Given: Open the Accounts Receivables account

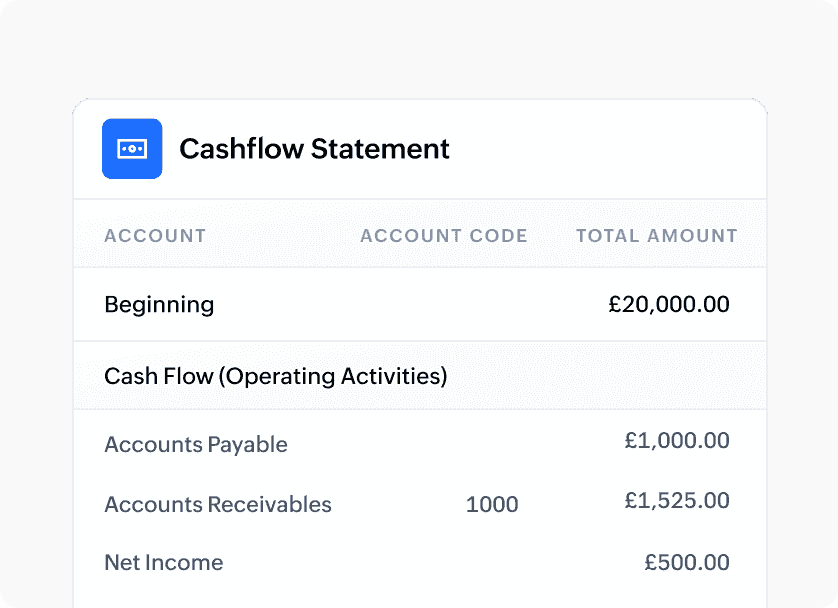Looking at the screenshot, I should (x=218, y=504).
